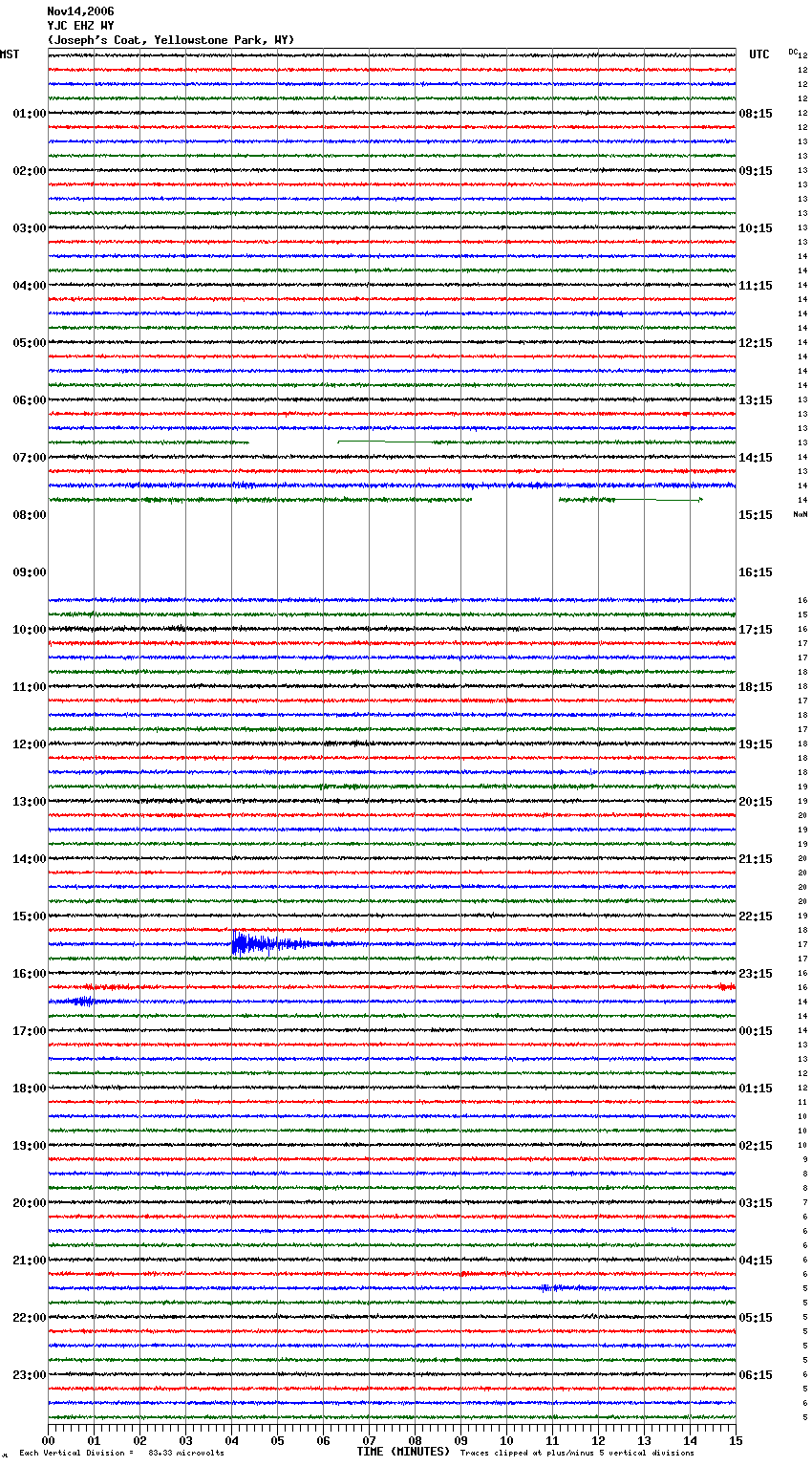This screenshot has width=812, height=1466.
Task: Select the 08:00 MST time label
Action: pos(30,515)
